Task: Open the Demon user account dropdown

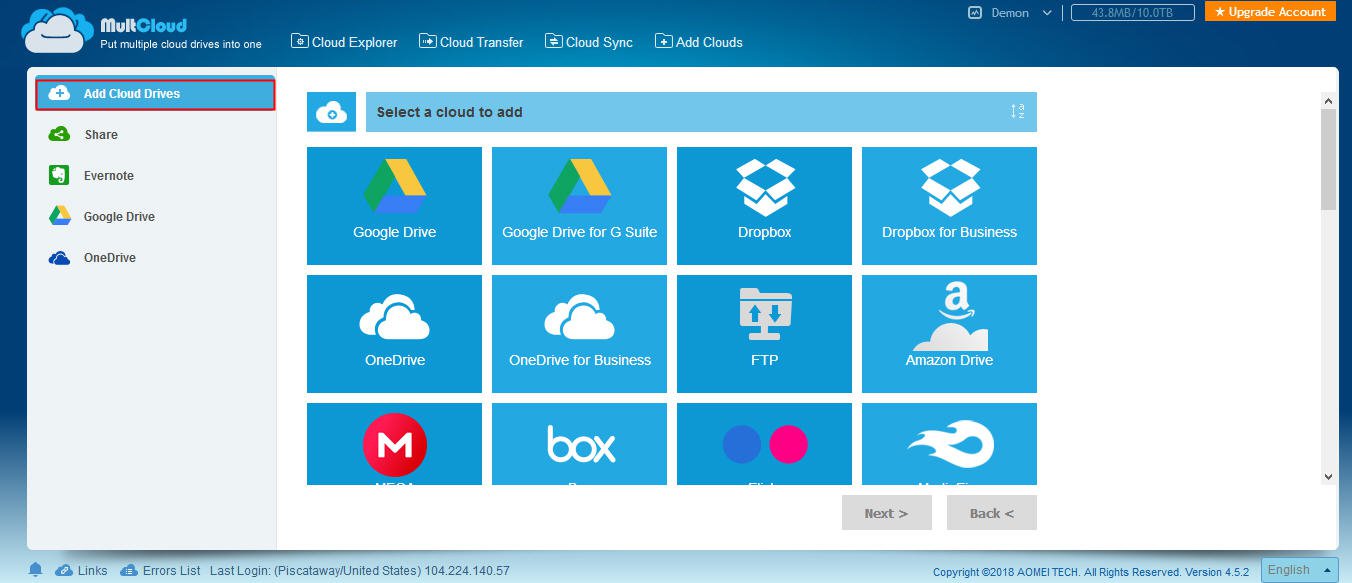Action: click(1021, 13)
